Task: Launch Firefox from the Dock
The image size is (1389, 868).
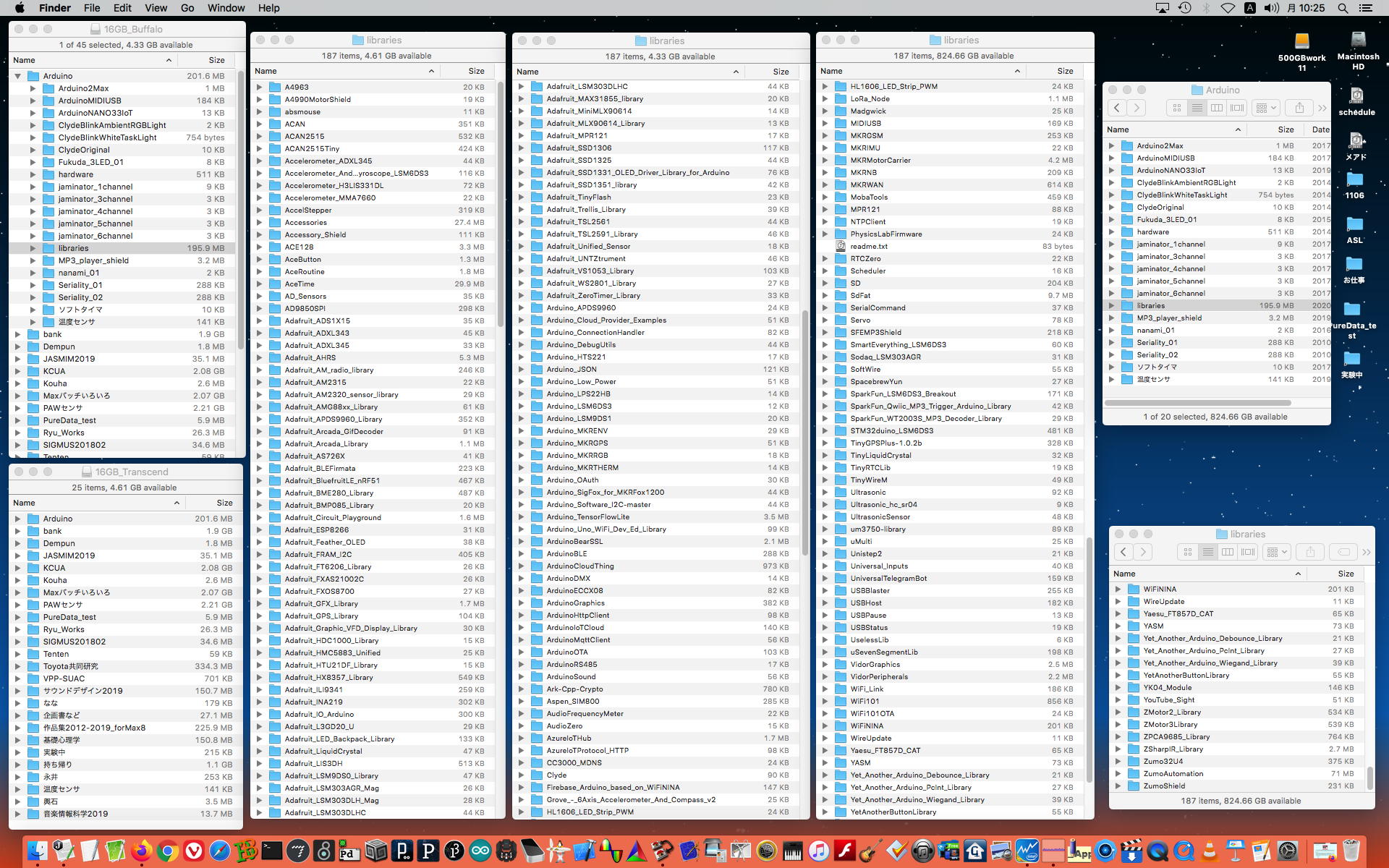Action: click(141, 851)
